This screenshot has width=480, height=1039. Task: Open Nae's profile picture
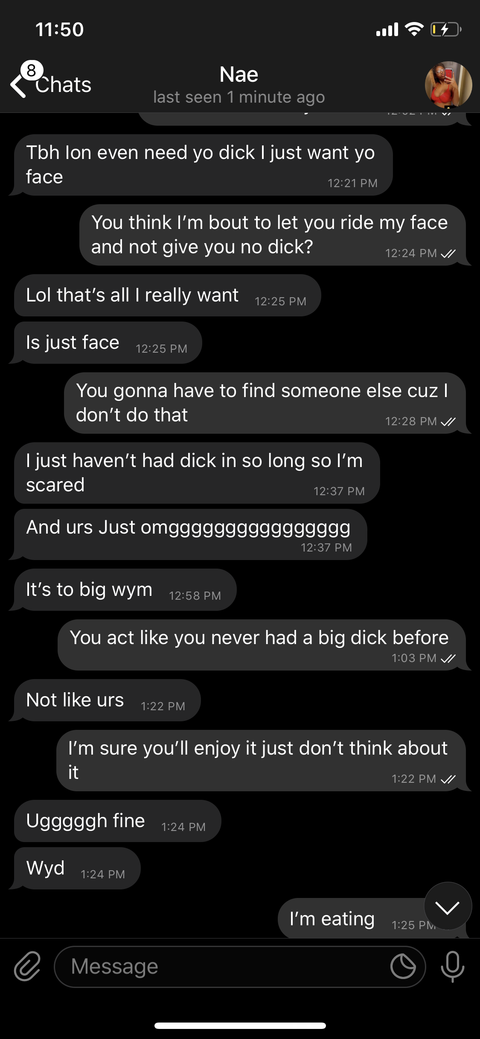(448, 84)
